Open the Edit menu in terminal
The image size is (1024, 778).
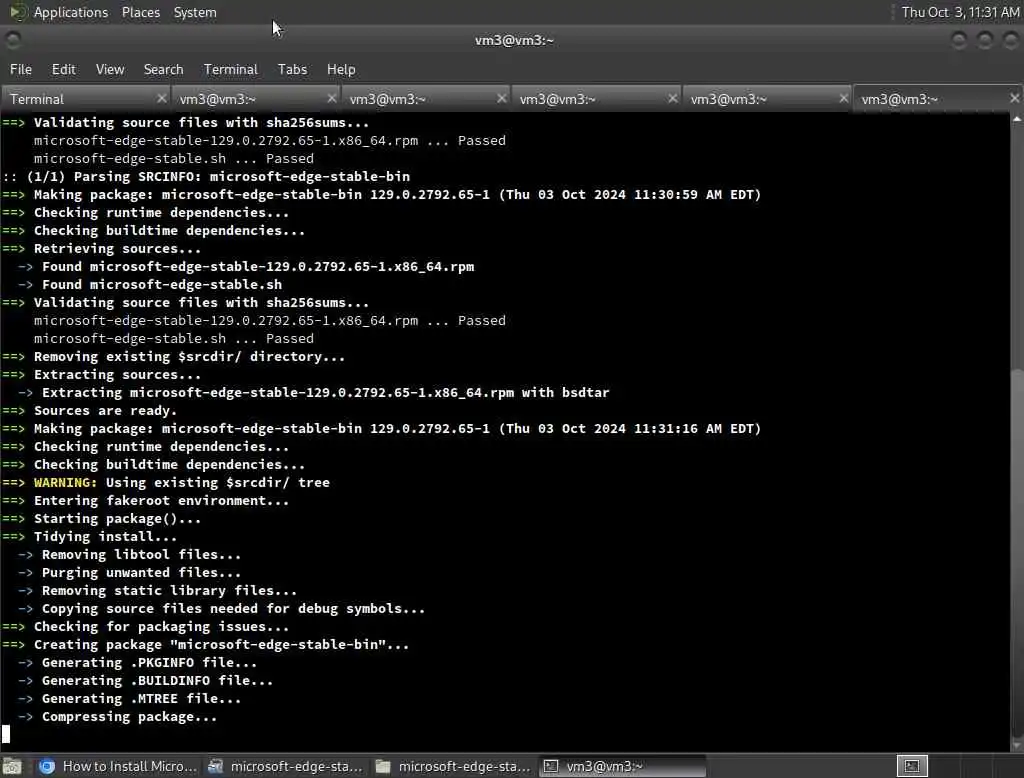click(x=63, y=69)
